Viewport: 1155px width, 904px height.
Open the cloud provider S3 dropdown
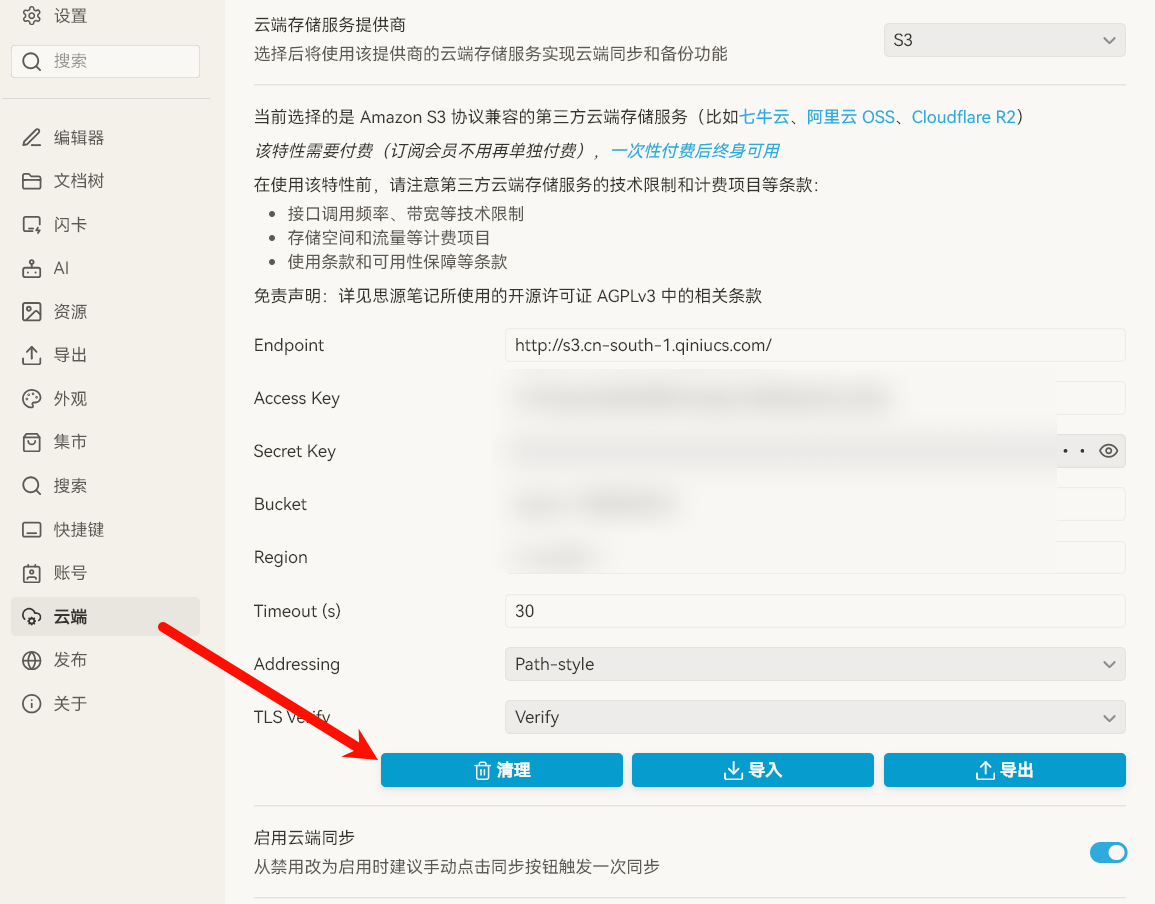point(1004,40)
